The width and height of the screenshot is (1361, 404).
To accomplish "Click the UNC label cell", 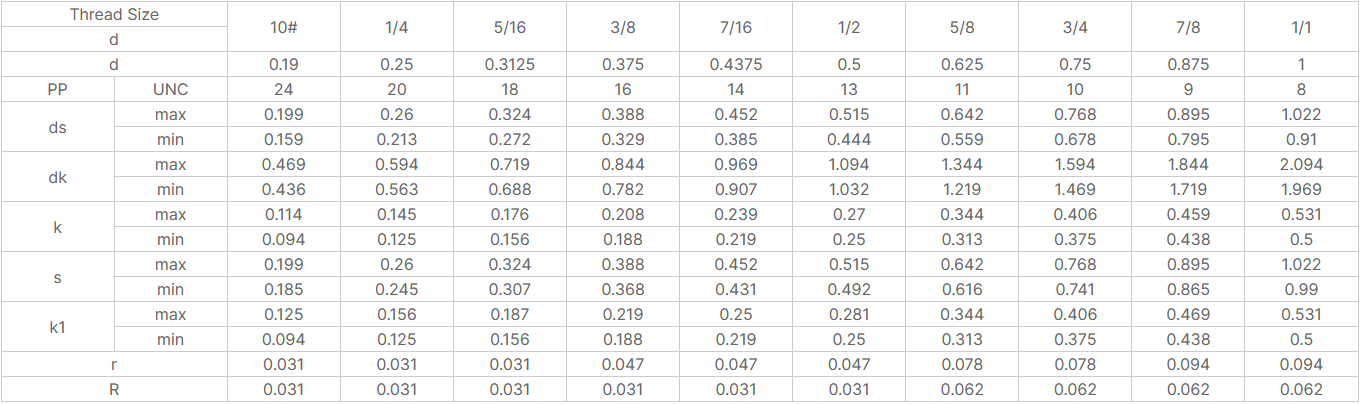I will pos(170,89).
